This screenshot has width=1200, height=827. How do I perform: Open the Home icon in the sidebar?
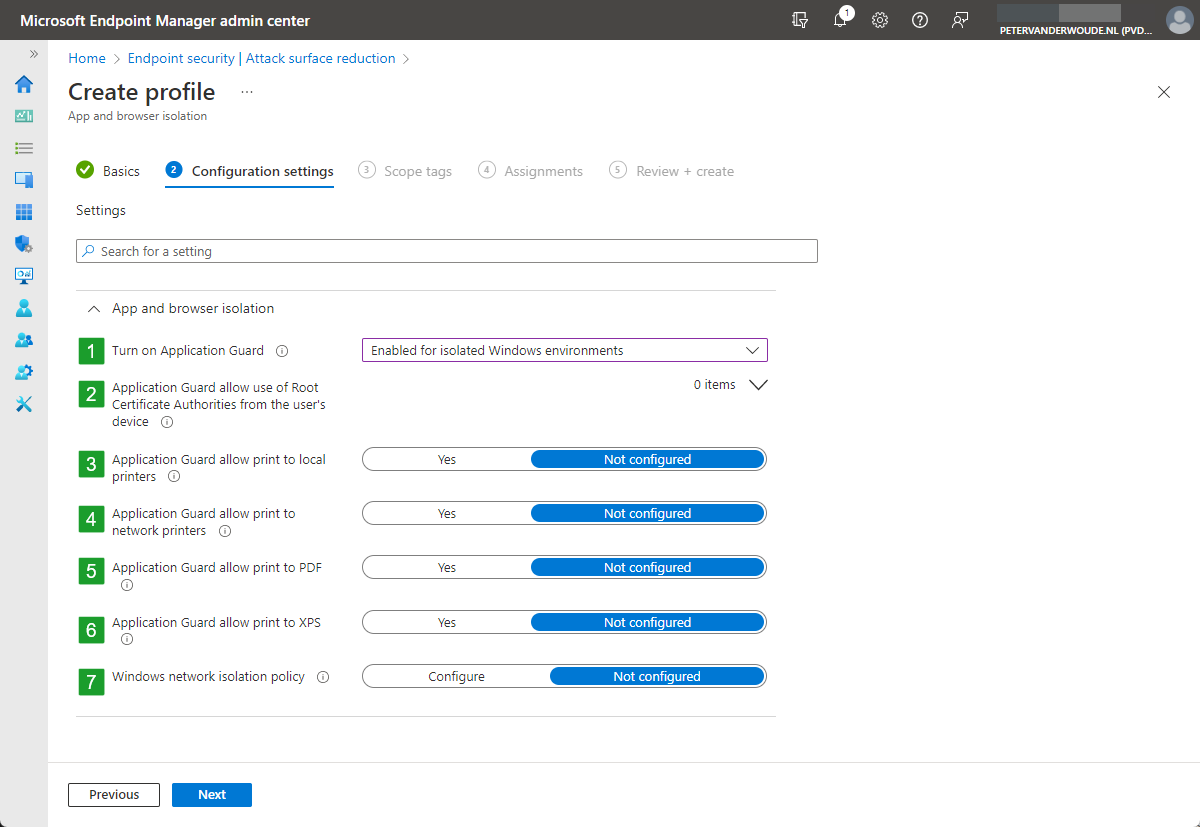coord(23,85)
